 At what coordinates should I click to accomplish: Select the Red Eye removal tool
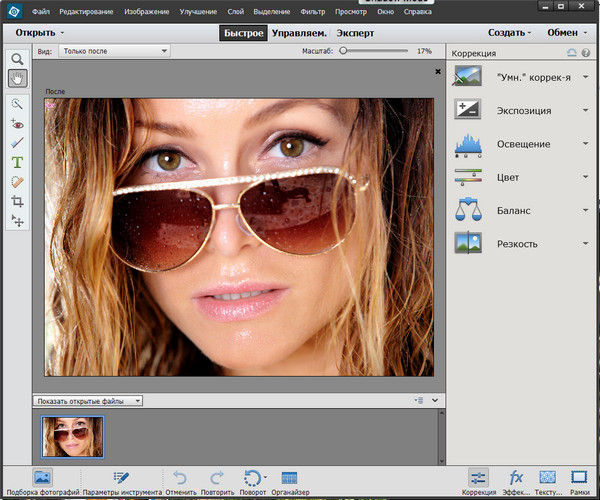17,124
